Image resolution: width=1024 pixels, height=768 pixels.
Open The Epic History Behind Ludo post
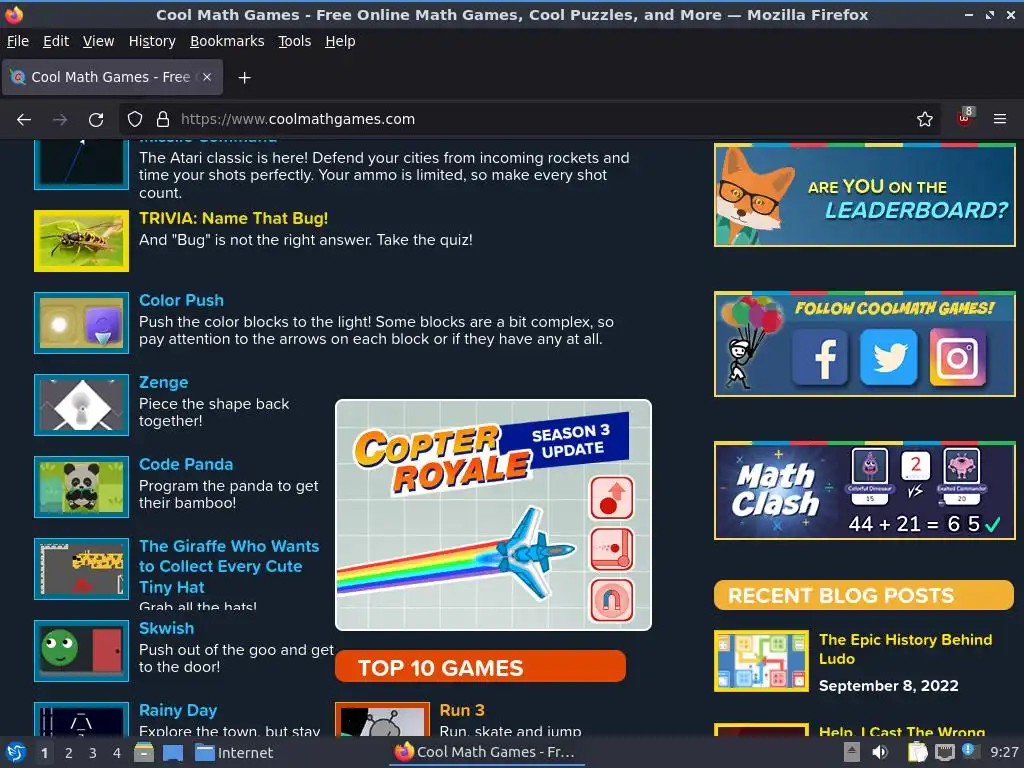click(x=905, y=649)
